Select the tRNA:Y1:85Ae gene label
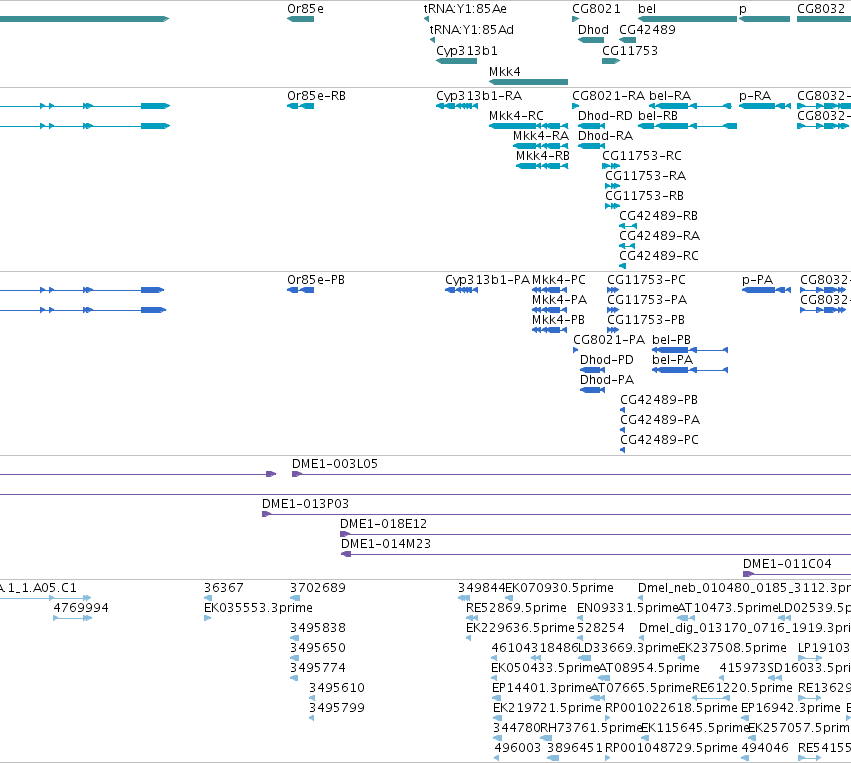 (465, 9)
